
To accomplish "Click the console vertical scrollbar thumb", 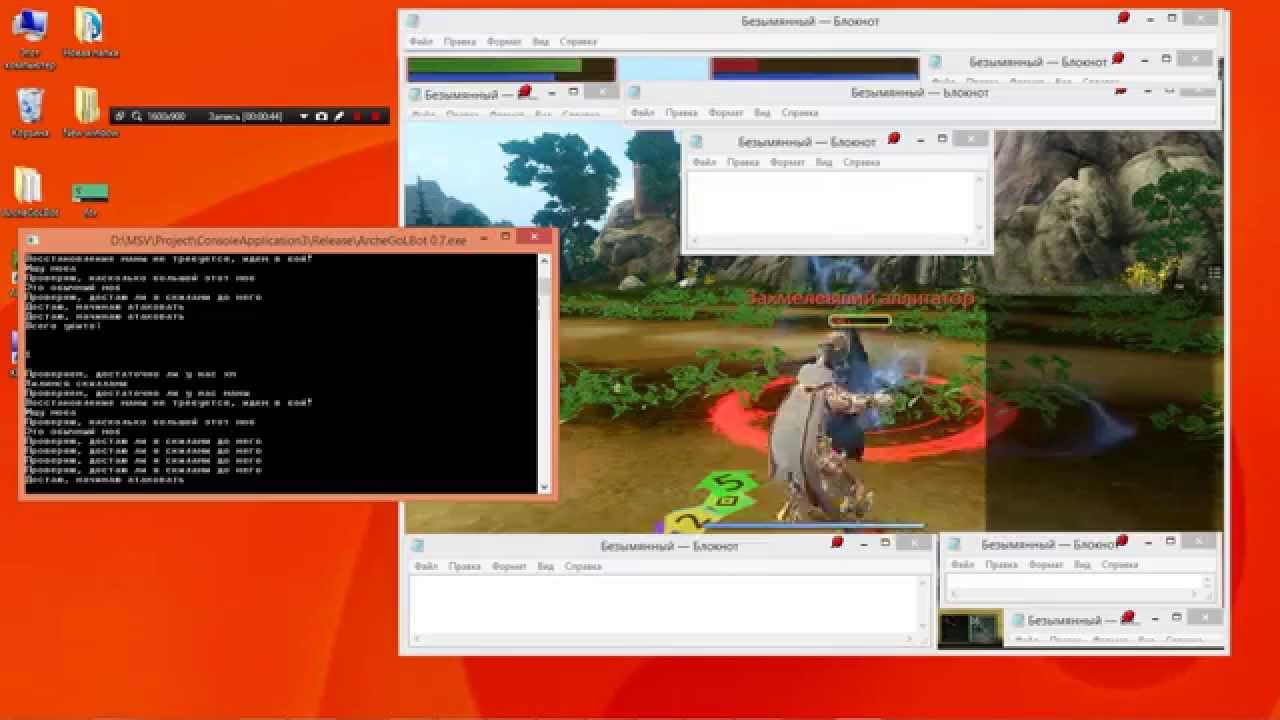I will pos(545,288).
